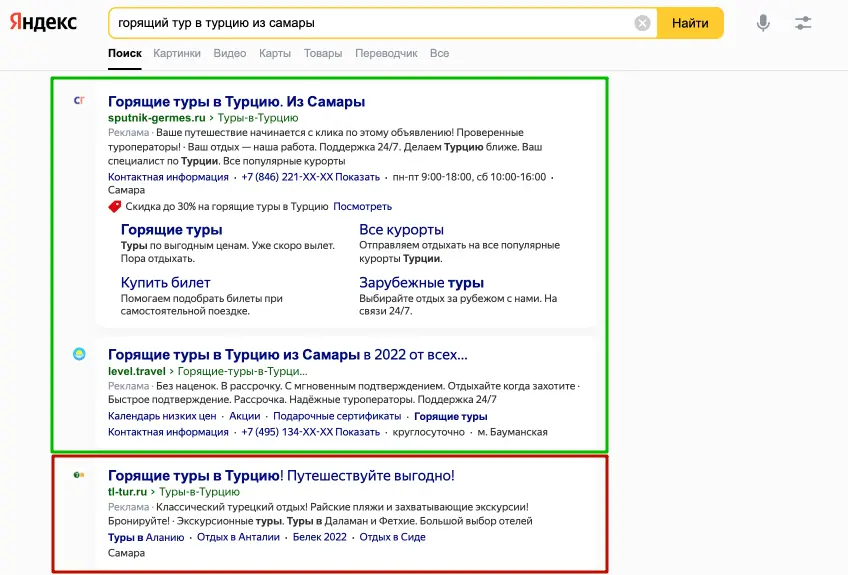Image resolution: width=848 pixels, height=575 pixels.
Task: Click Горящие-туры-в-Турци... breadcrumb link
Action: [242, 371]
